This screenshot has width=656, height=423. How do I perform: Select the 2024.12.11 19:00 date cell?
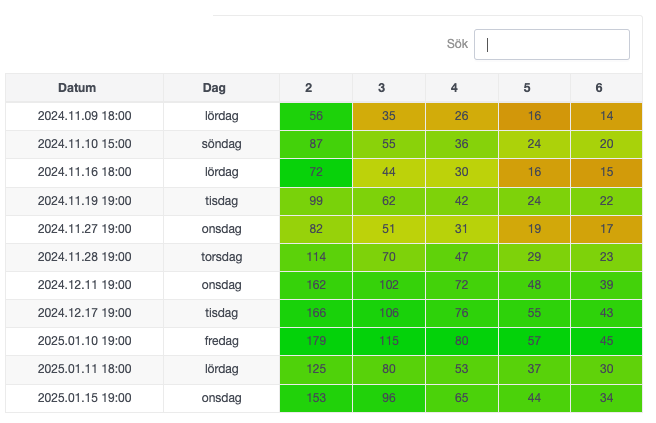(84, 285)
